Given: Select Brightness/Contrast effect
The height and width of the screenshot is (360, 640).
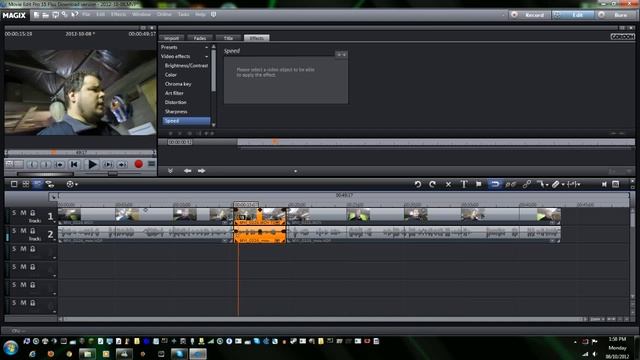Looking at the screenshot, I should pyautogui.click(x=186, y=66).
